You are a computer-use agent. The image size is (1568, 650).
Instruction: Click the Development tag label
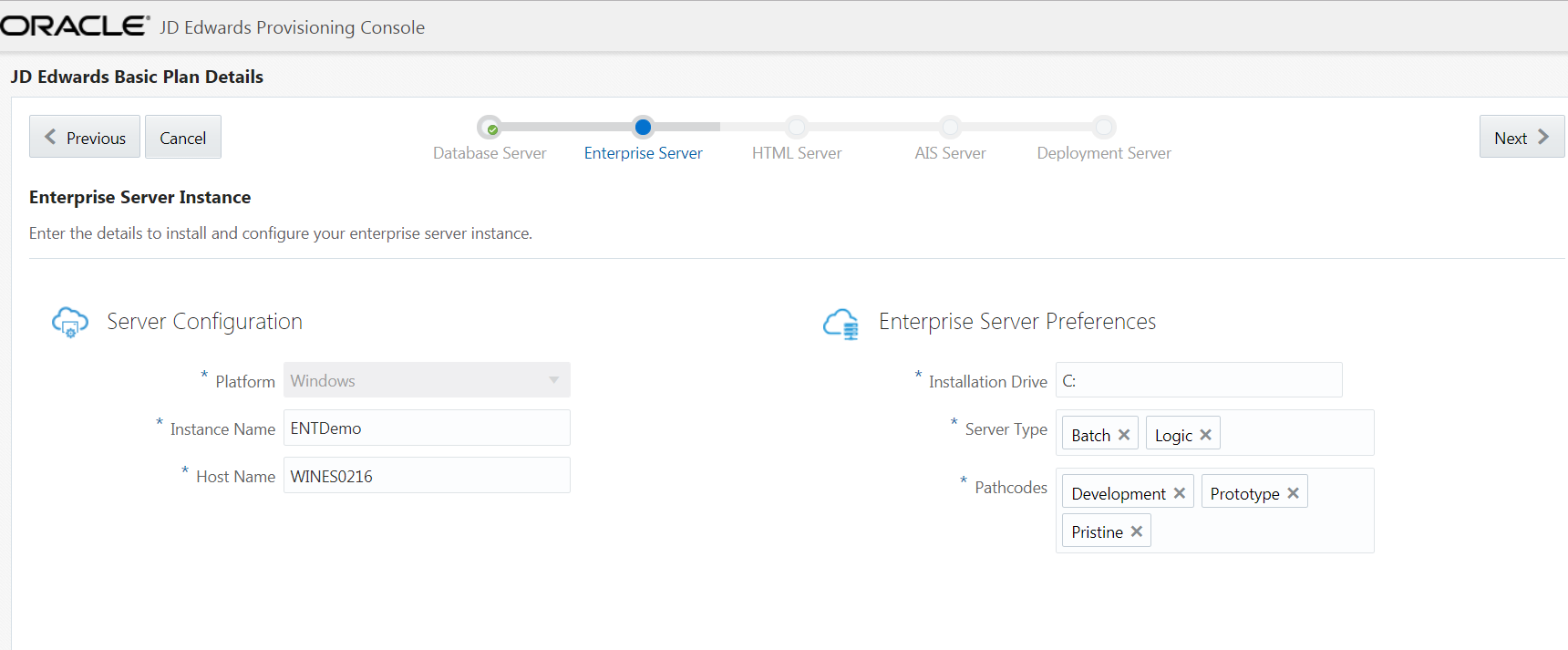pos(1119,493)
